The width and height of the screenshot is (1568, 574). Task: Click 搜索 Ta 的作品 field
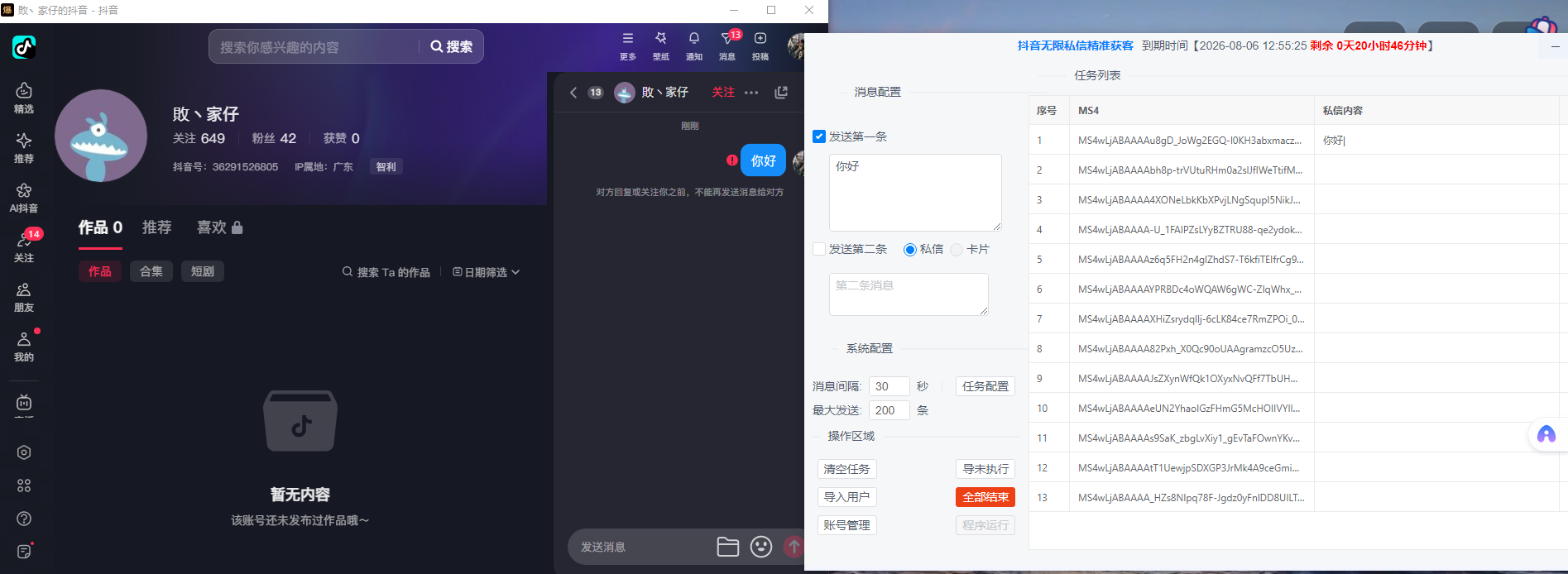tap(386, 272)
